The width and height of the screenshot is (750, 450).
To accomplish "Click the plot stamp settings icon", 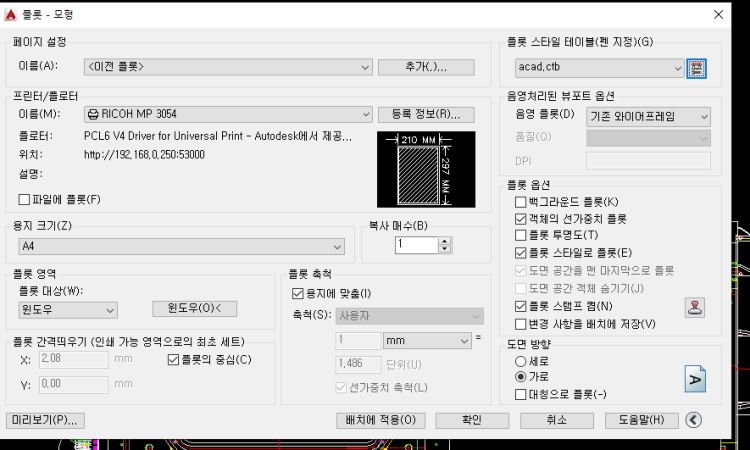I will [697, 306].
